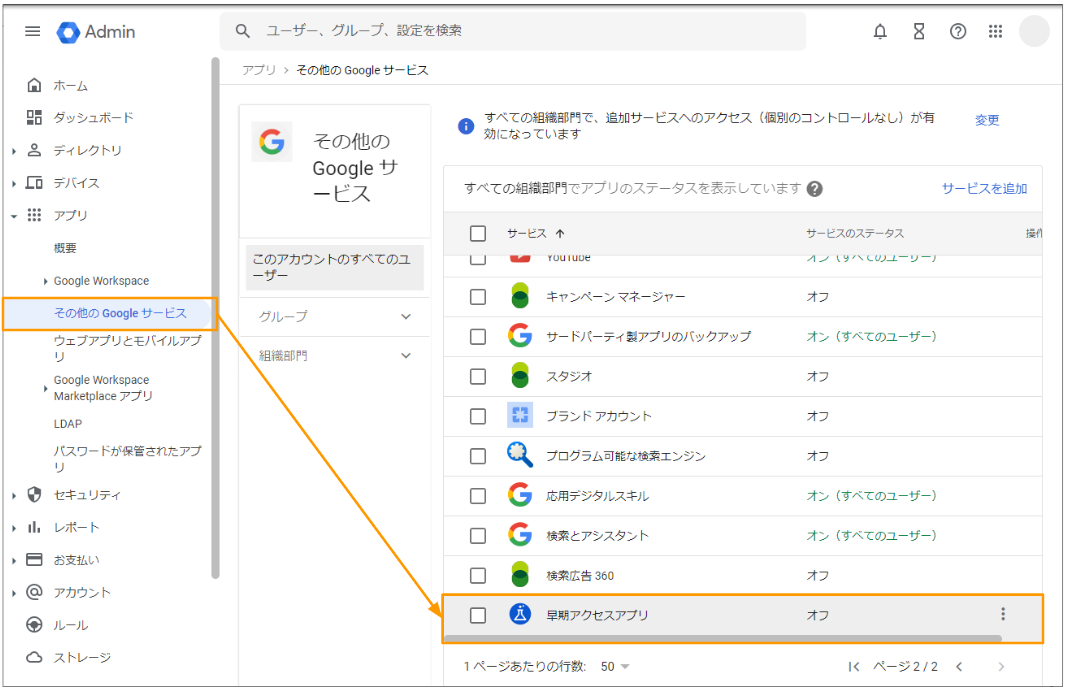Open パスワードが保管されたアプリ item

[x=127, y=458]
